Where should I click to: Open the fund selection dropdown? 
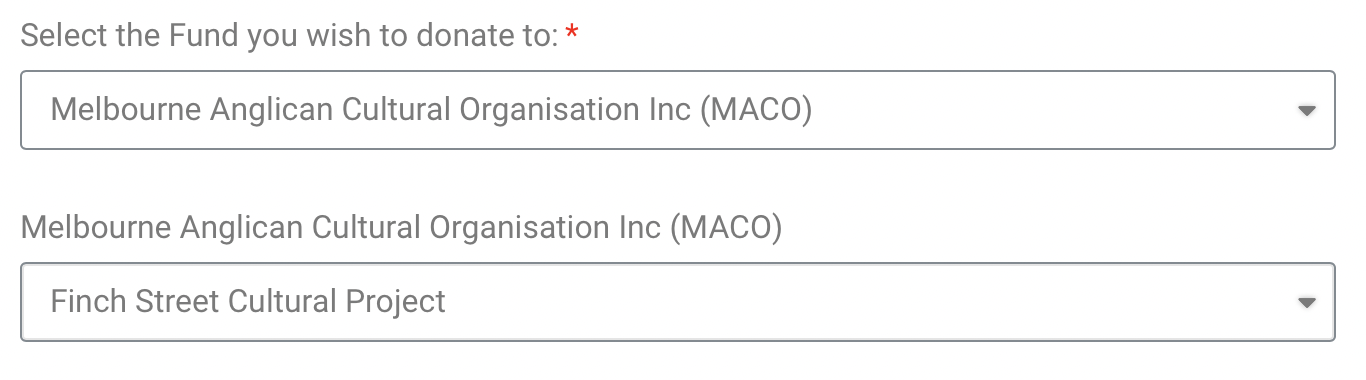678,110
